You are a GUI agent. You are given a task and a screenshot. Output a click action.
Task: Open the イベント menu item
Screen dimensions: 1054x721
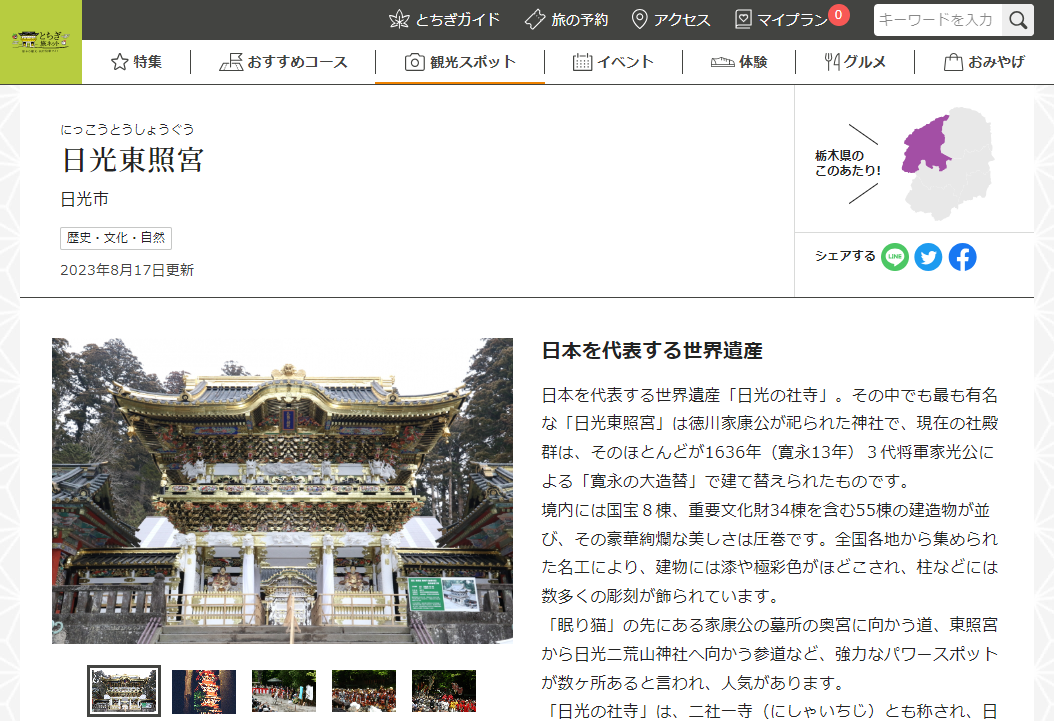tap(613, 62)
